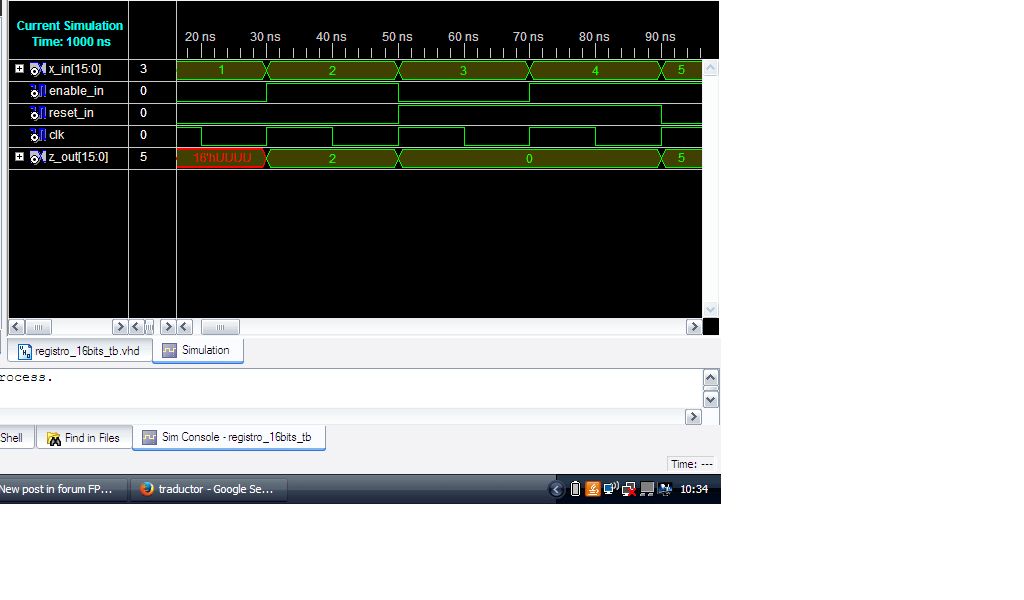Expand hidden system tray icons chevron
Viewport: 1024px width, 600px height.
coord(556,489)
